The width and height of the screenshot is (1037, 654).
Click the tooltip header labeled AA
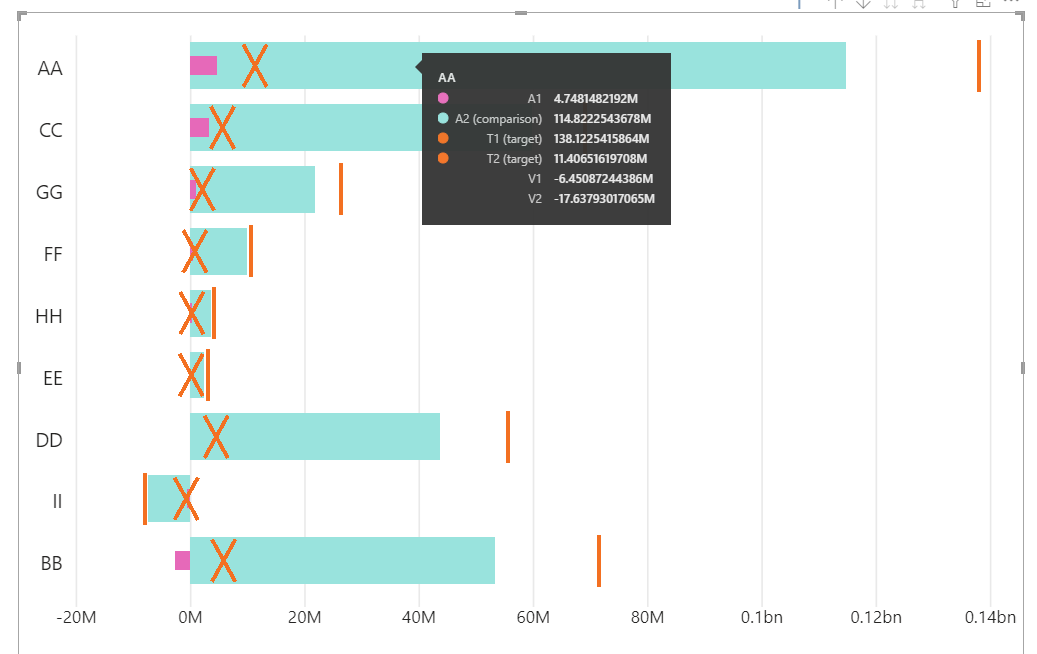[x=446, y=77]
